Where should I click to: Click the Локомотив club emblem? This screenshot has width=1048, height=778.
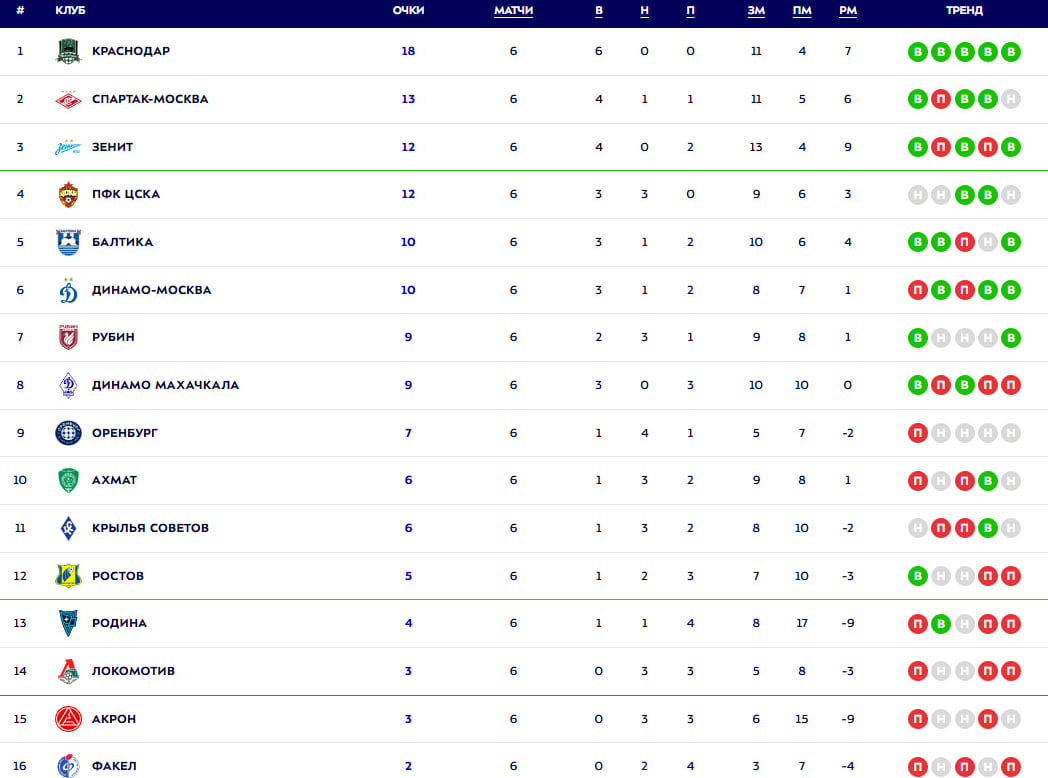[68, 671]
